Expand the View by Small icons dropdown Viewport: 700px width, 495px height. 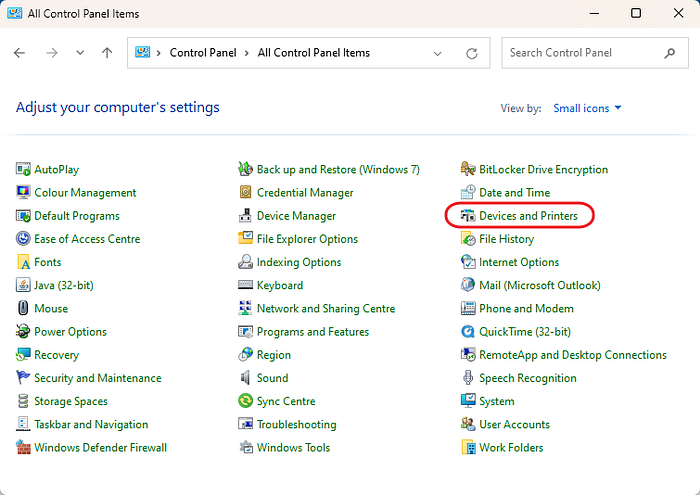click(x=587, y=108)
